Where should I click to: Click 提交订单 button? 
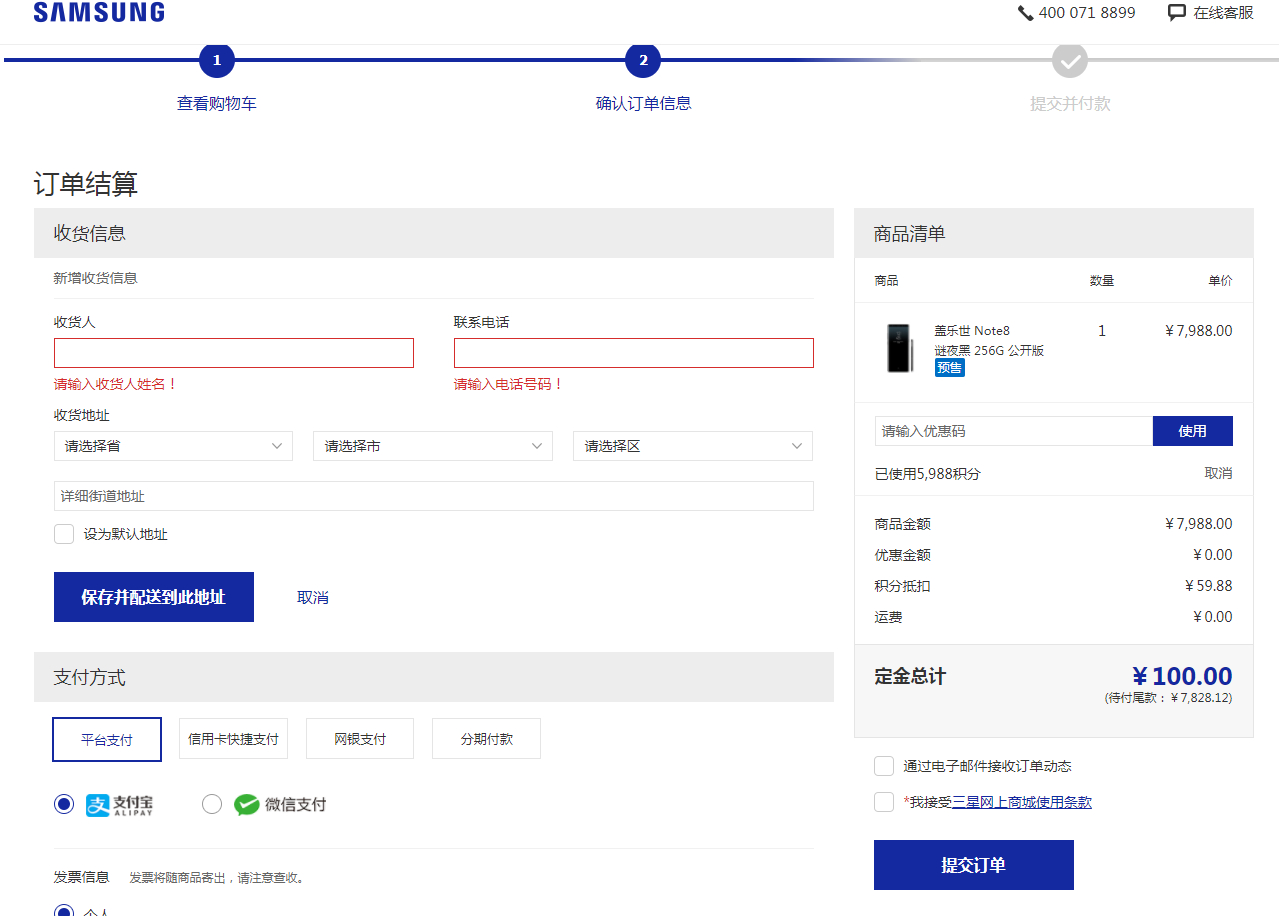click(974, 865)
